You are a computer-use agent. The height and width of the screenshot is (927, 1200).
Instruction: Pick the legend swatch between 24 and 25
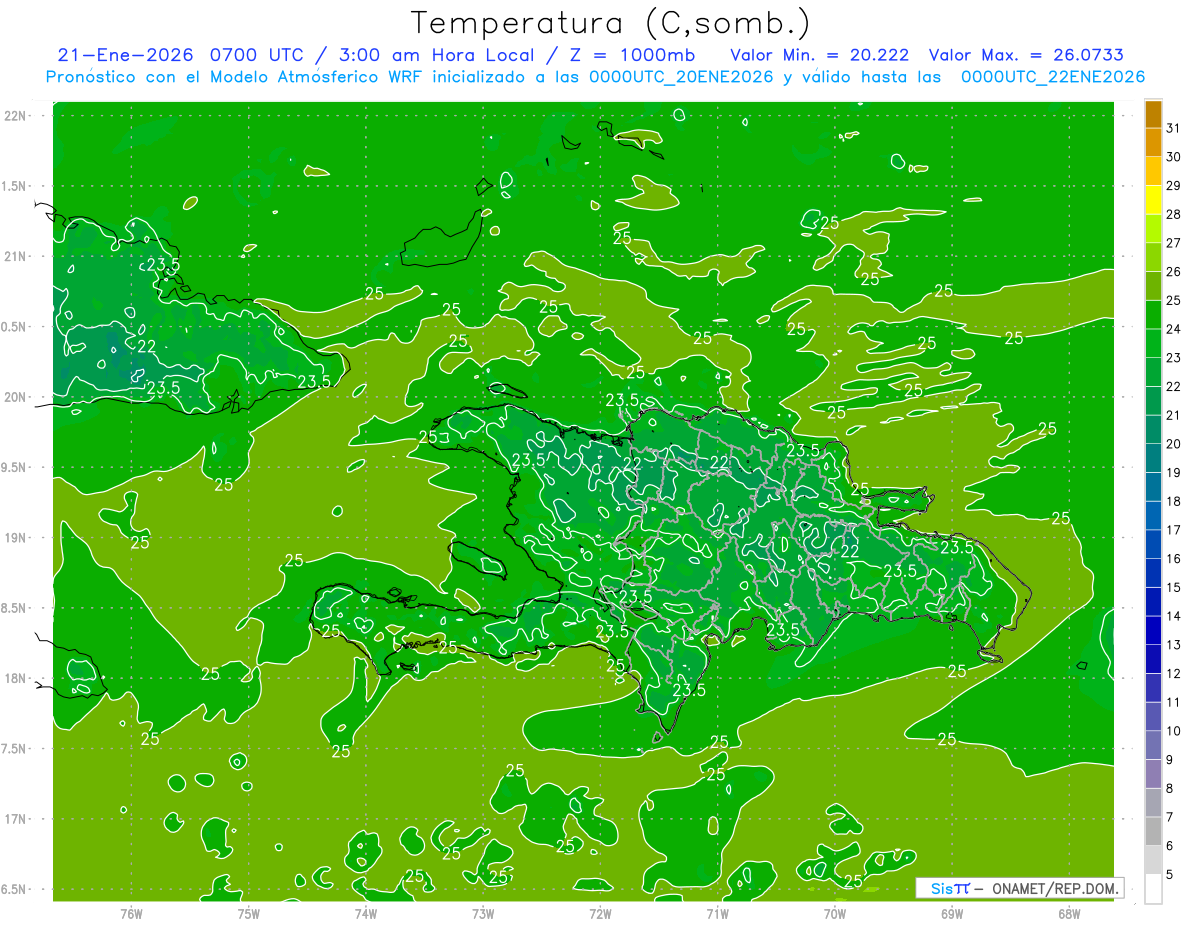[x=1153, y=315]
